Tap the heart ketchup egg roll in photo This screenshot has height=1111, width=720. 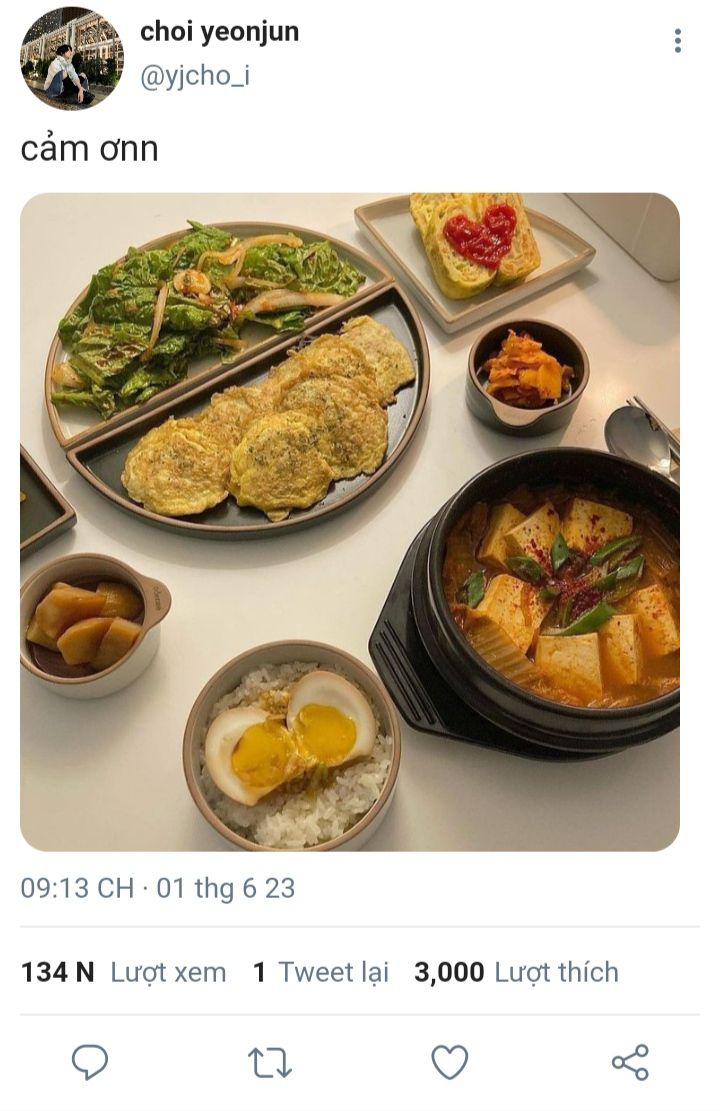(476, 243)
